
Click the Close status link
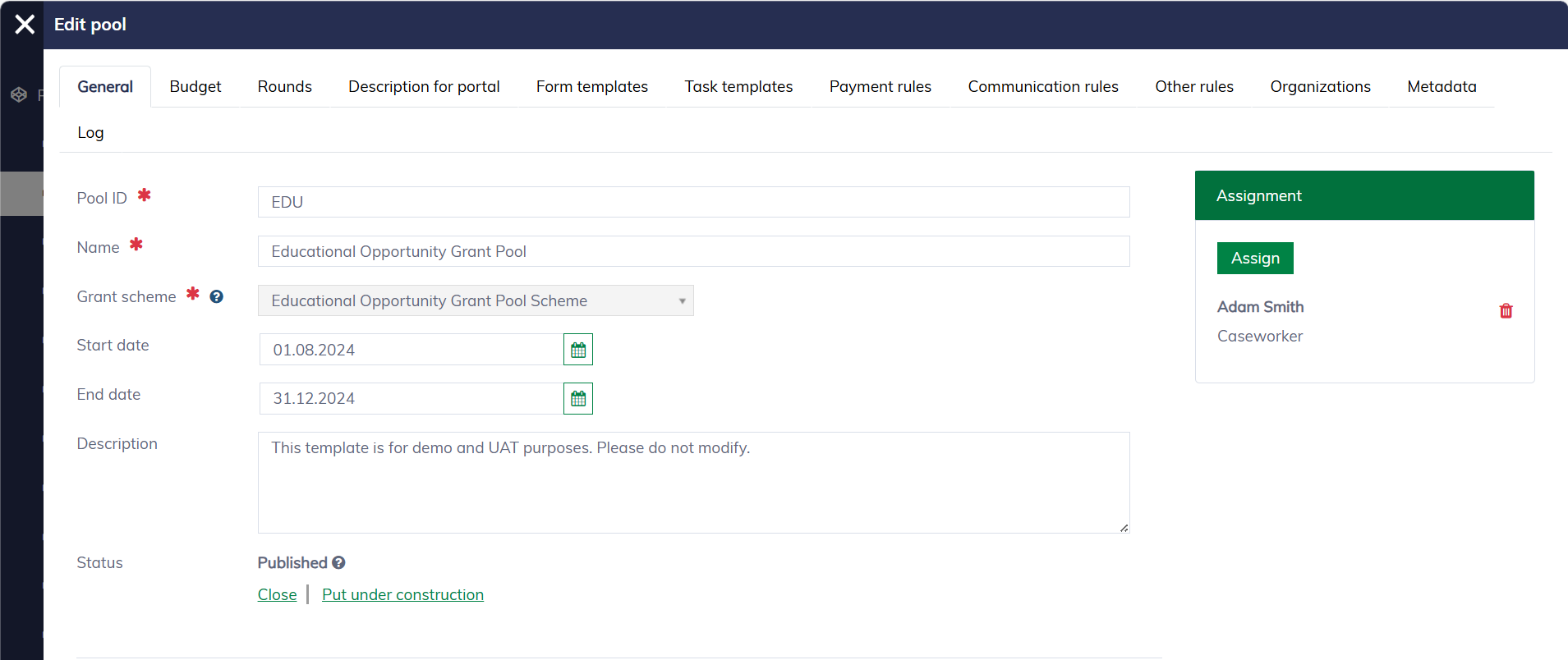[277, 595]
